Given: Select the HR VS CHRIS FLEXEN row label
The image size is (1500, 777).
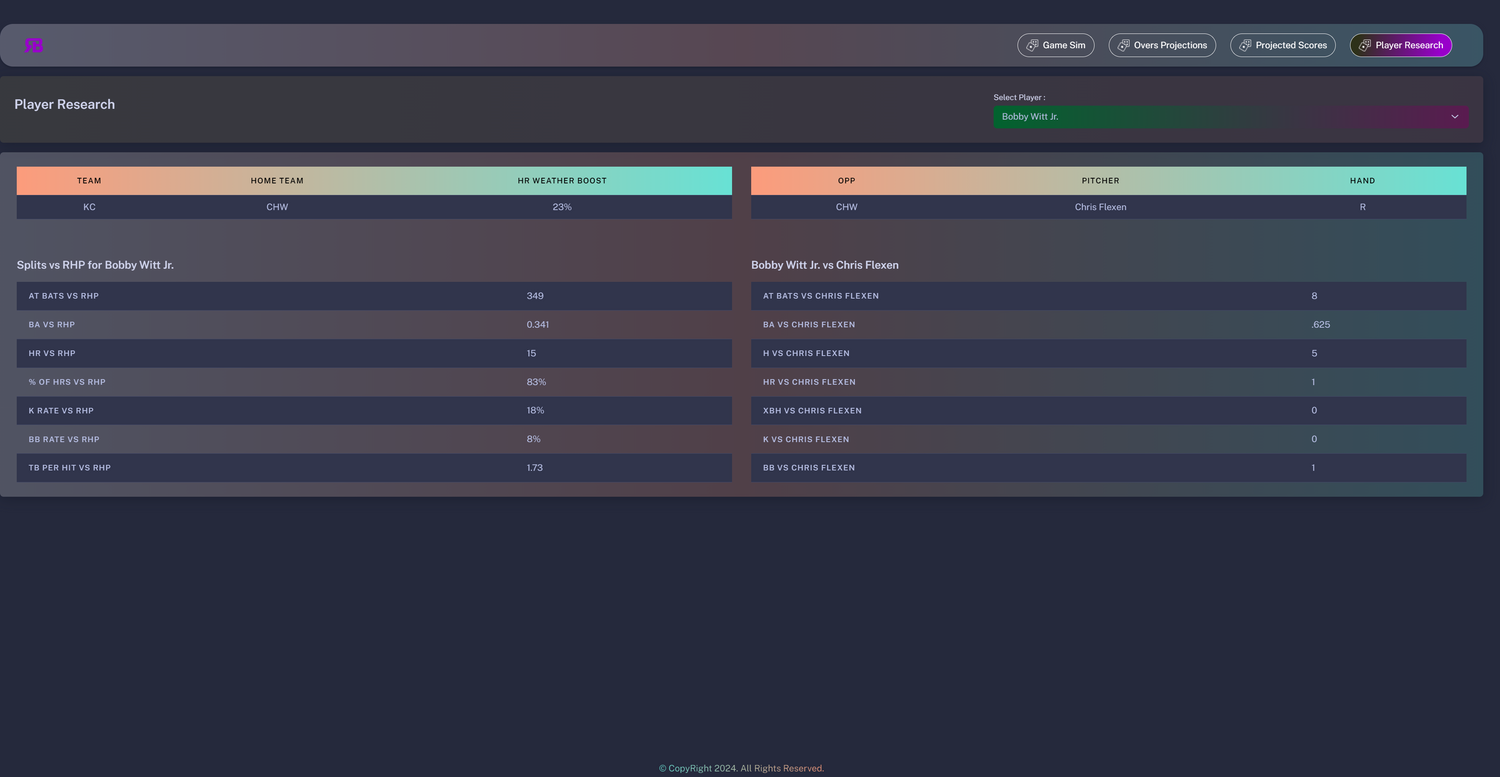Looking at the screenshot, I should pos(809,382).
